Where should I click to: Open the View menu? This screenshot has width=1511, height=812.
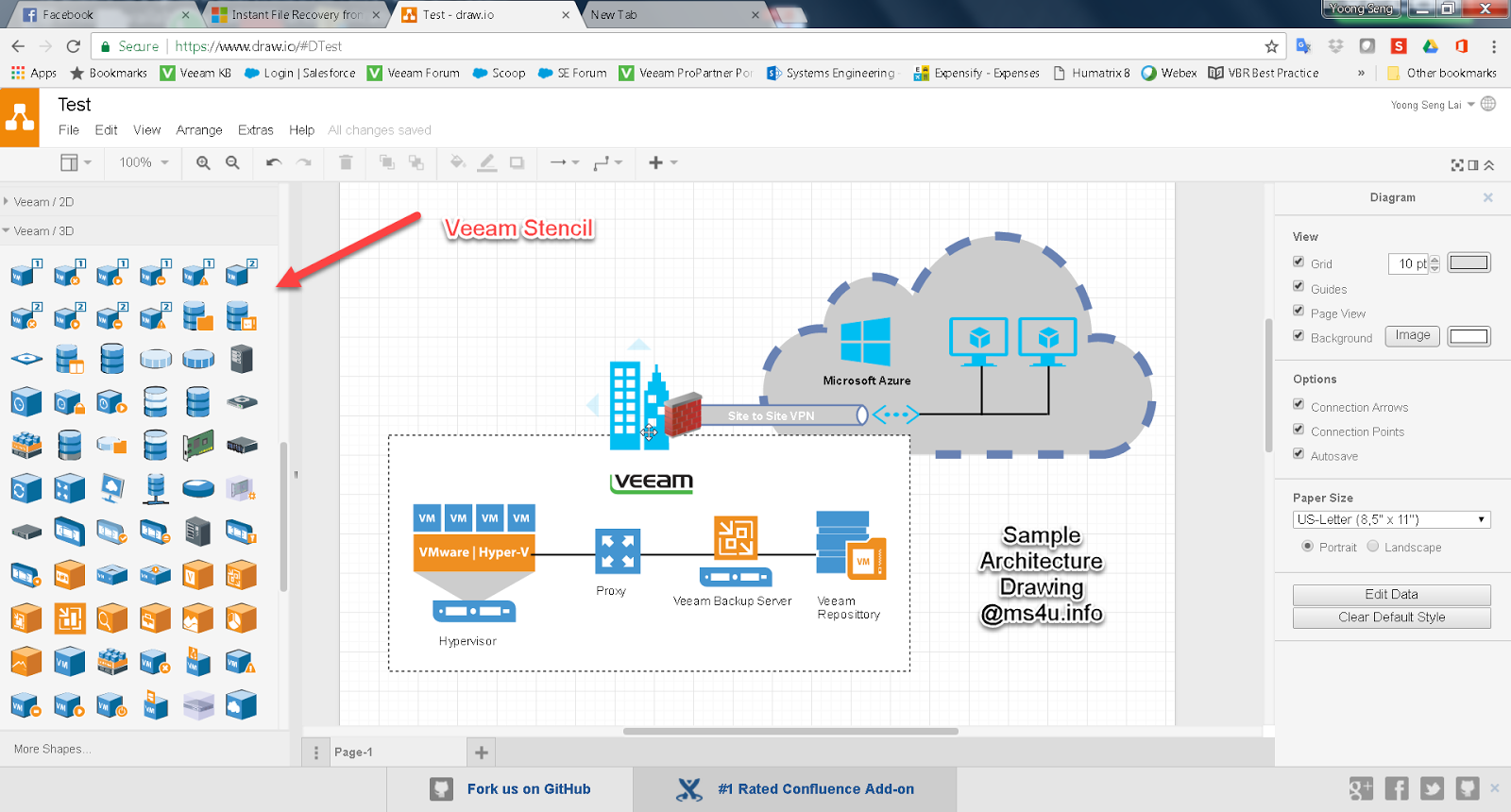pos(146,130)
